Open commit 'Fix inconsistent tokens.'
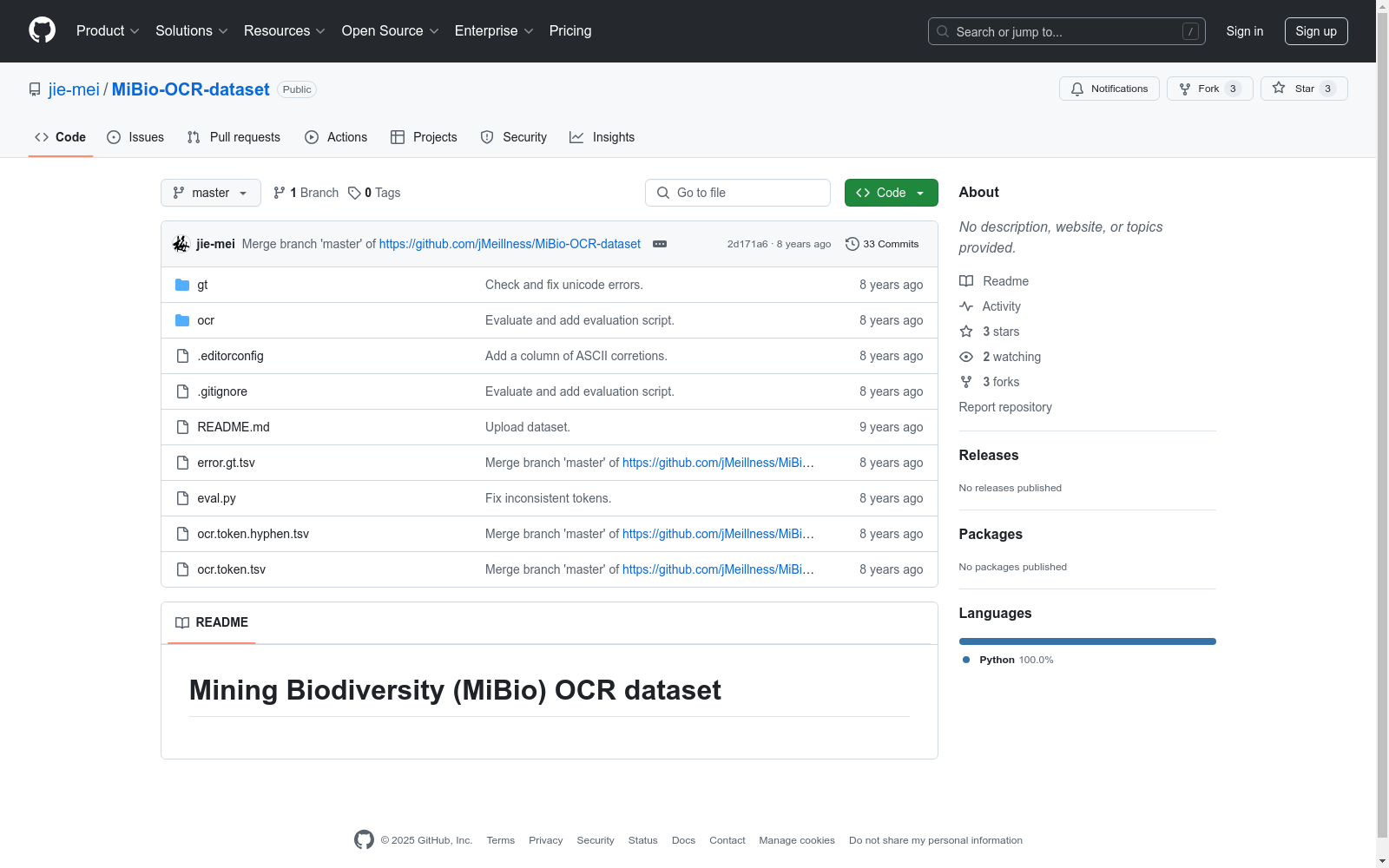Image resolution: width=1389 pixels, height=868 pixels. (549, 498)
